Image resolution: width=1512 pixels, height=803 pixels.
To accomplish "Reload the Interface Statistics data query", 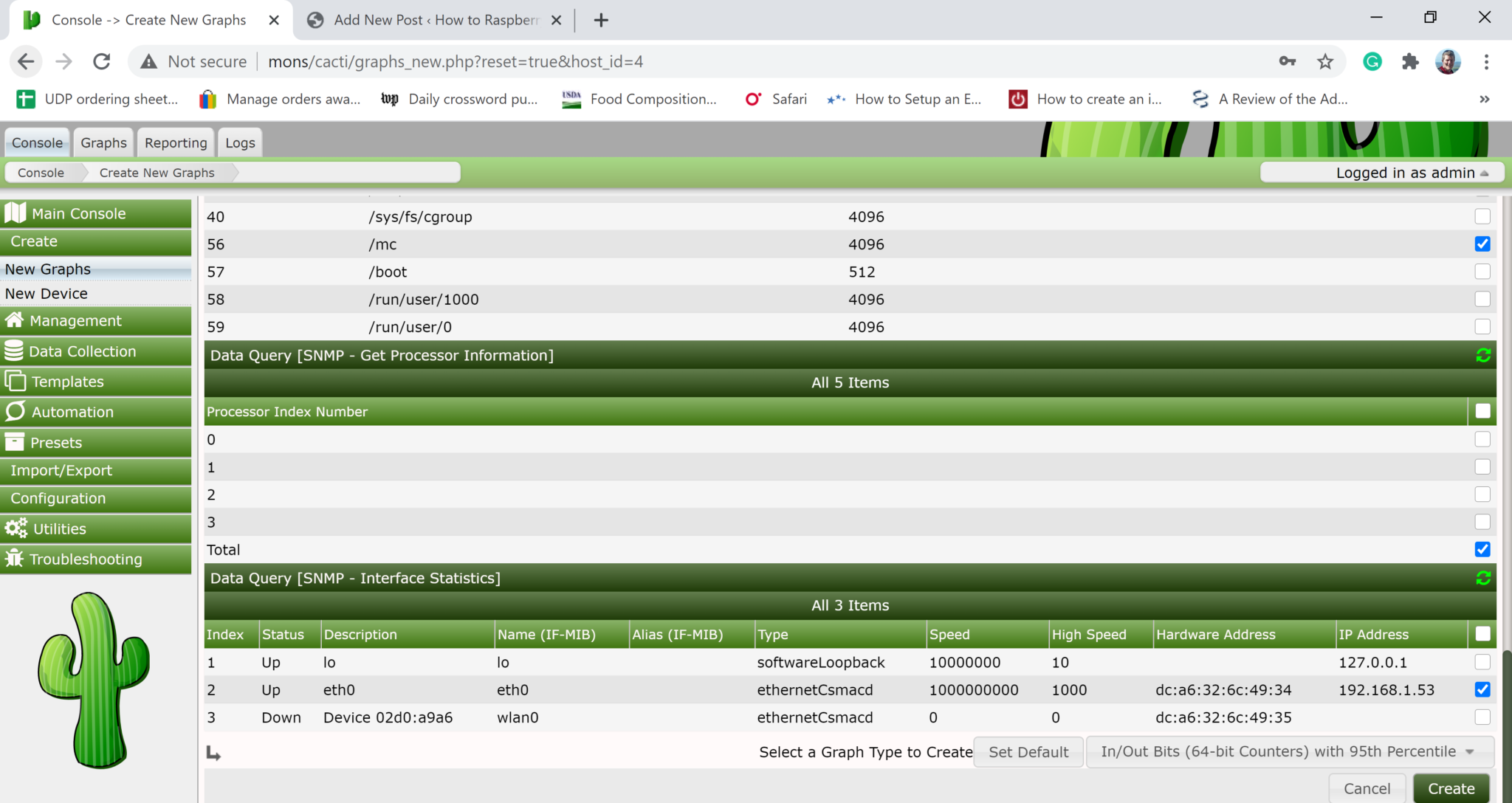I will tap(1483, 578).
